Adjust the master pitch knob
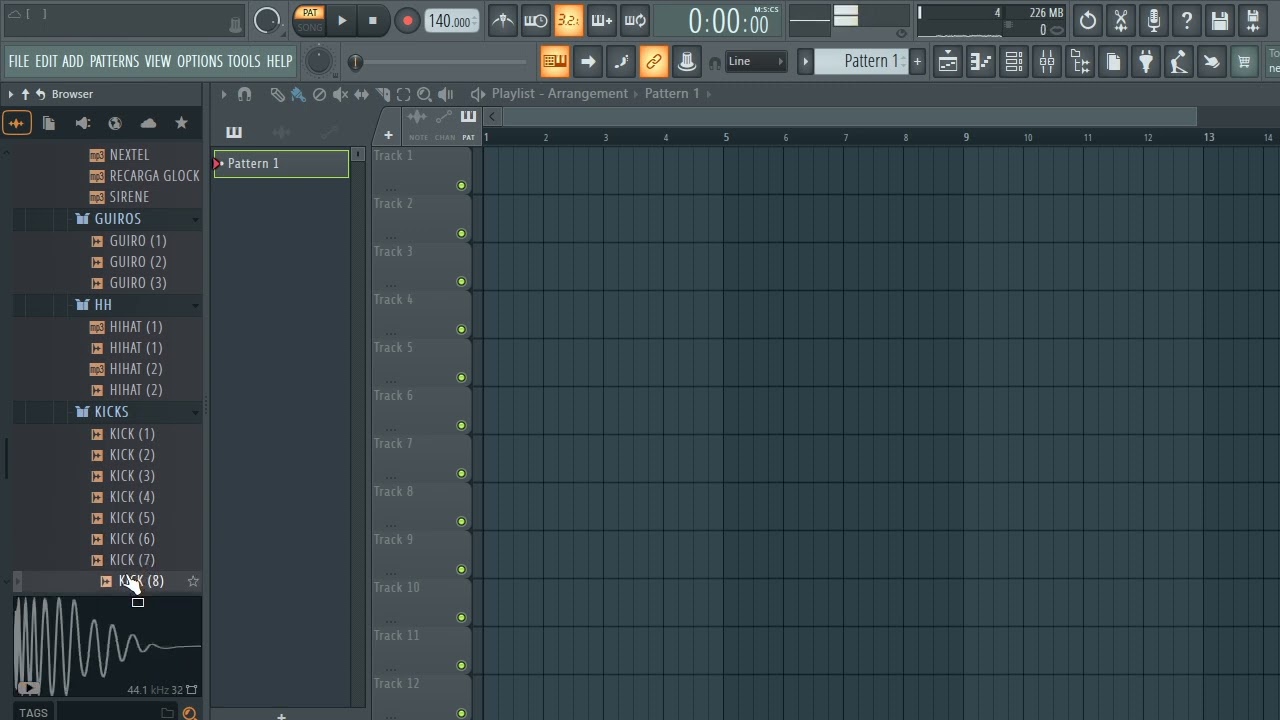Viewport: 1280px width, 720px height. pyautogui.click(x=318, y=62)
